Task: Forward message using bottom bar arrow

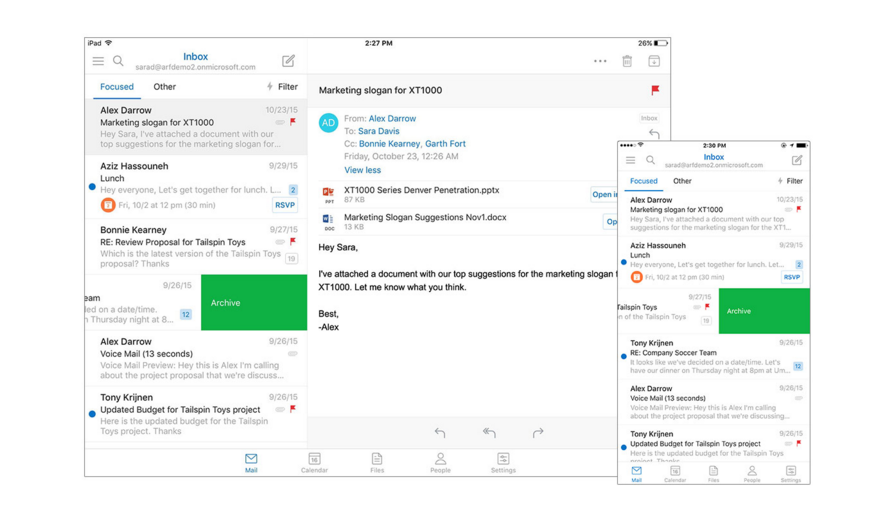Action: pyautogui.click(x=538, y=433)
